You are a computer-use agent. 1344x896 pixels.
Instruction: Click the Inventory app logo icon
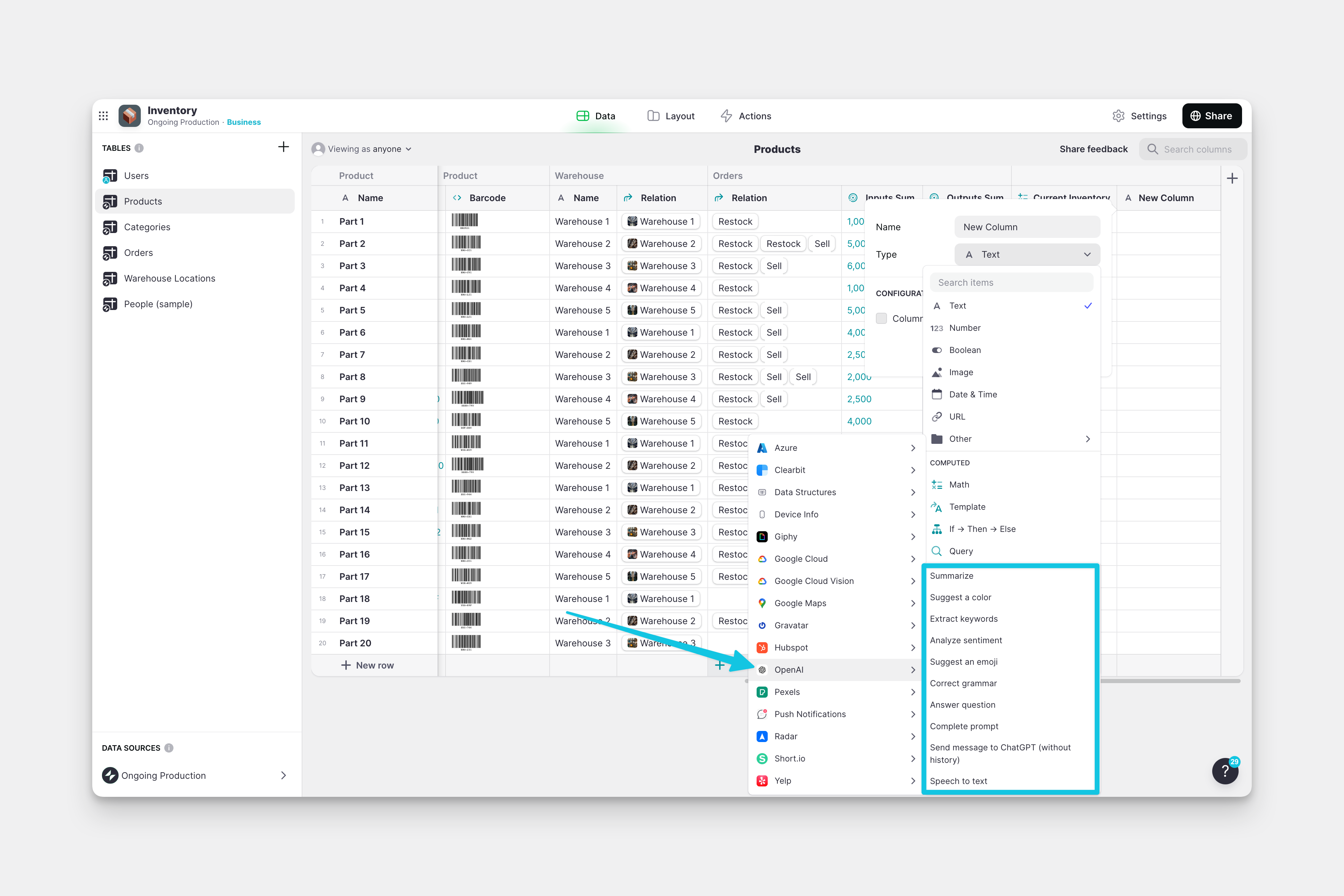coord(130,116)
